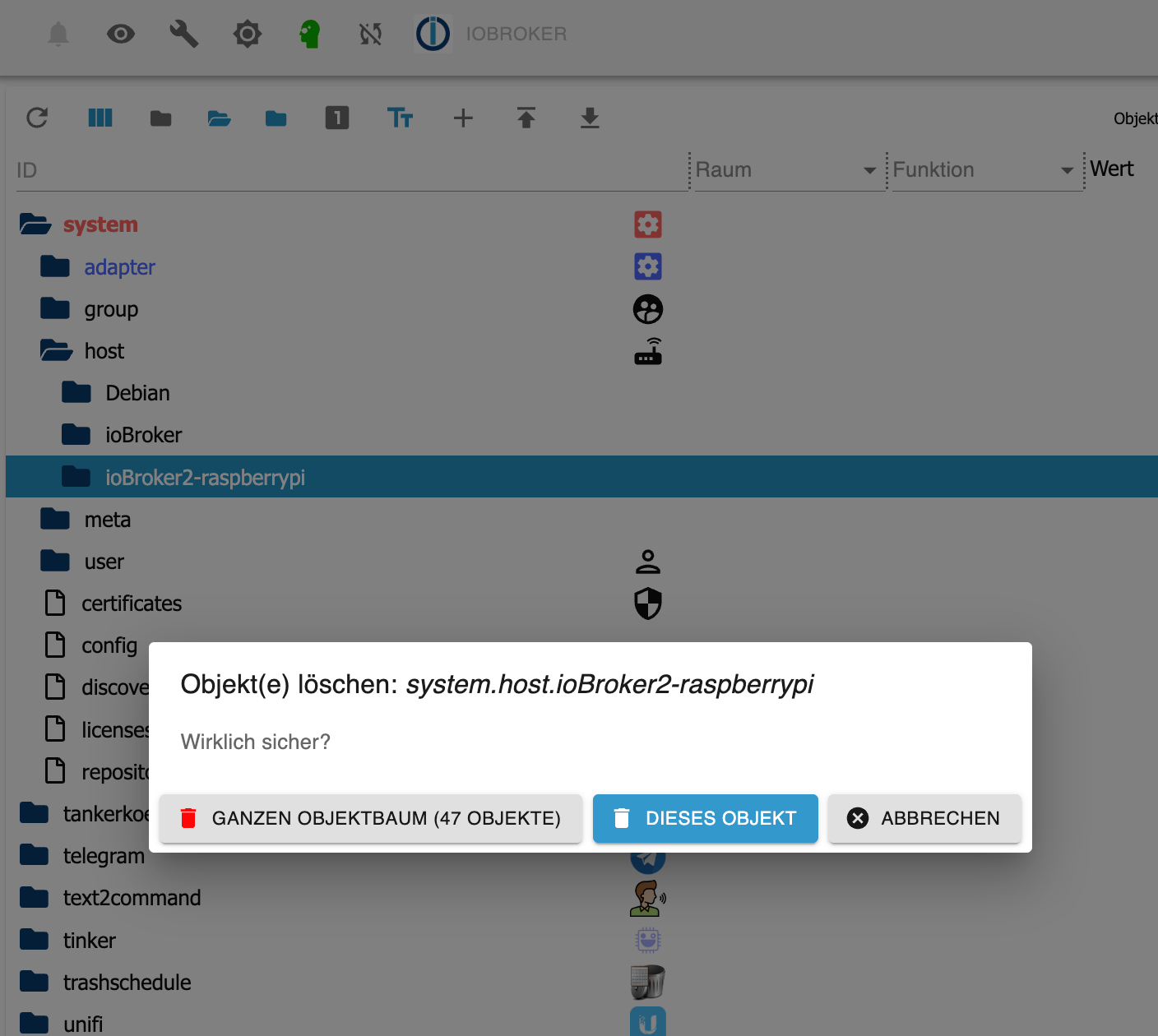Collapse the system folder

[36, 224]
